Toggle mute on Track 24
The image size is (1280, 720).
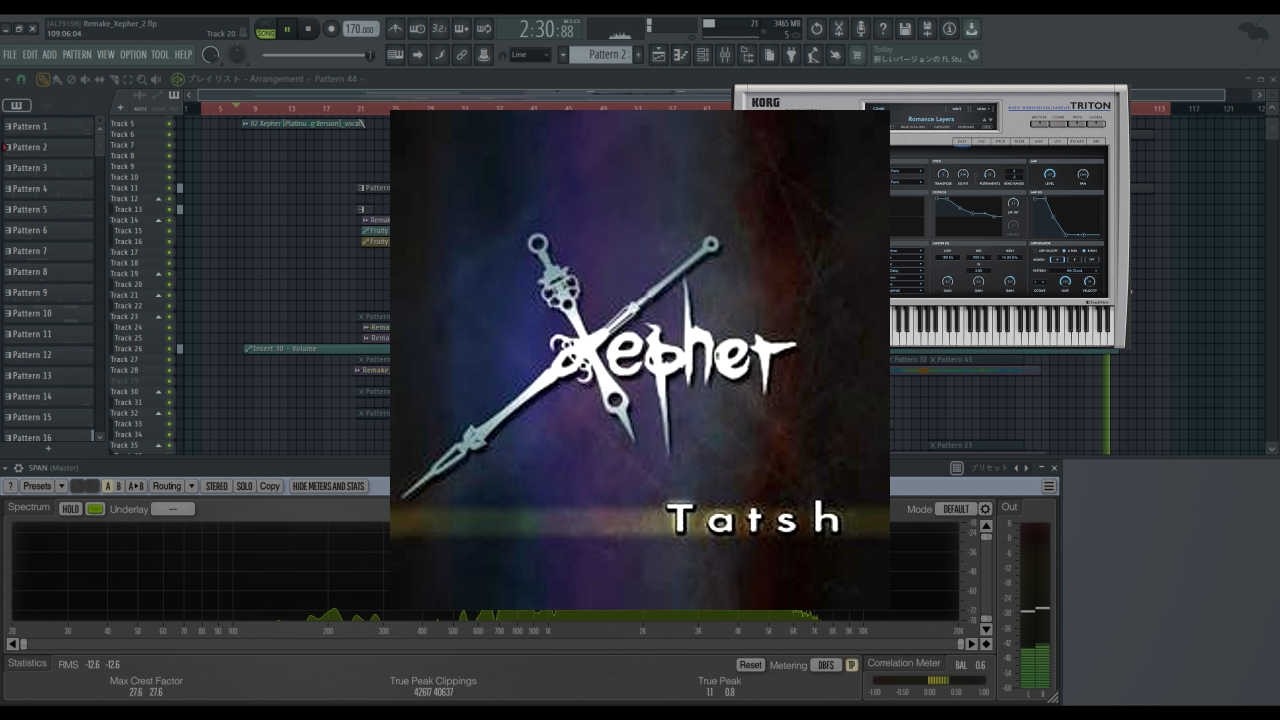point(169,327)
